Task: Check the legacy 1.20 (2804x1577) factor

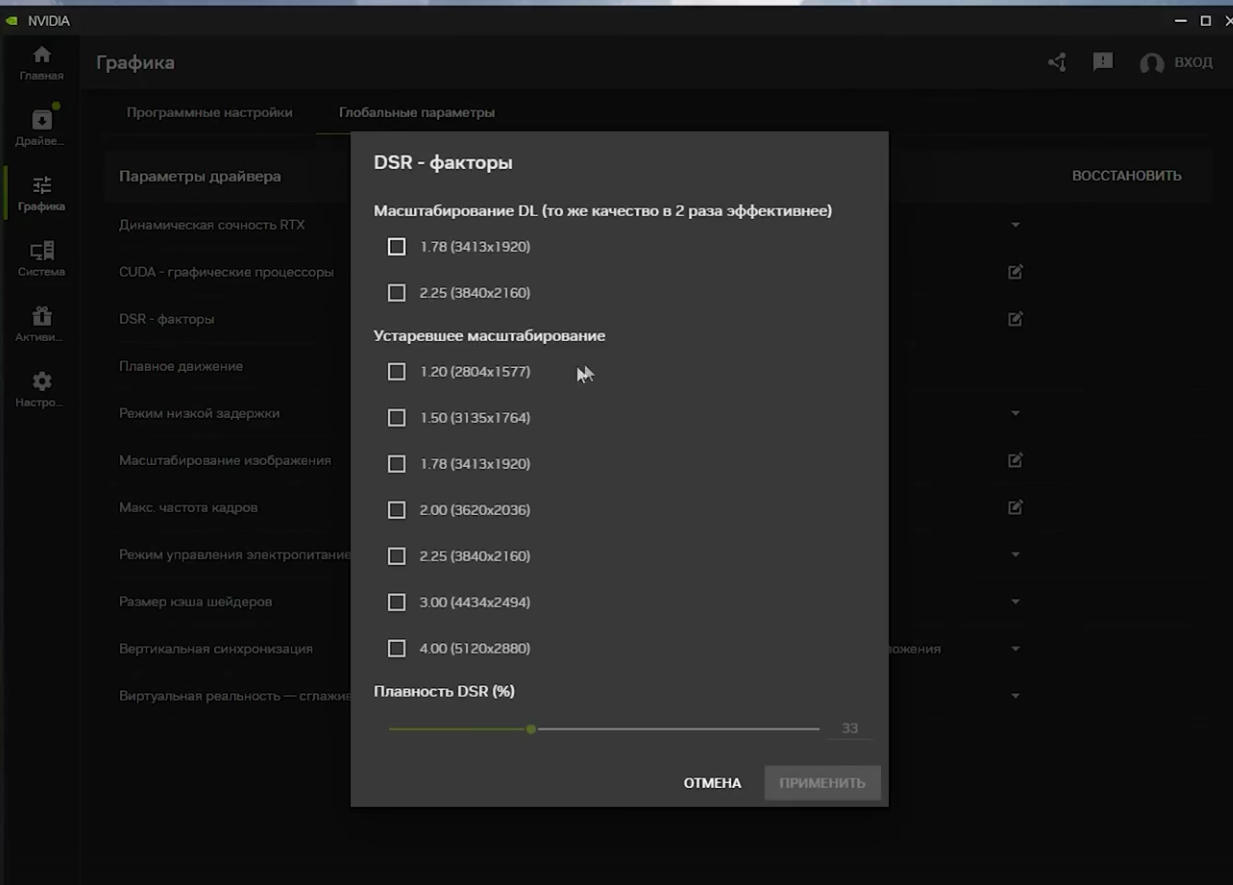Action: click(x=397, y=372)
